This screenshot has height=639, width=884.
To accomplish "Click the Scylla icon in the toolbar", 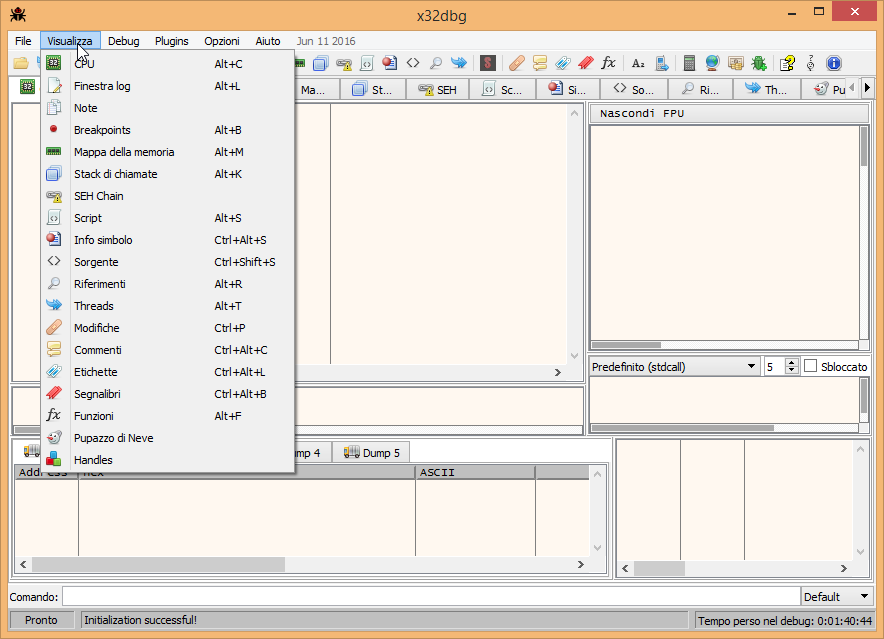I will 488,63.
